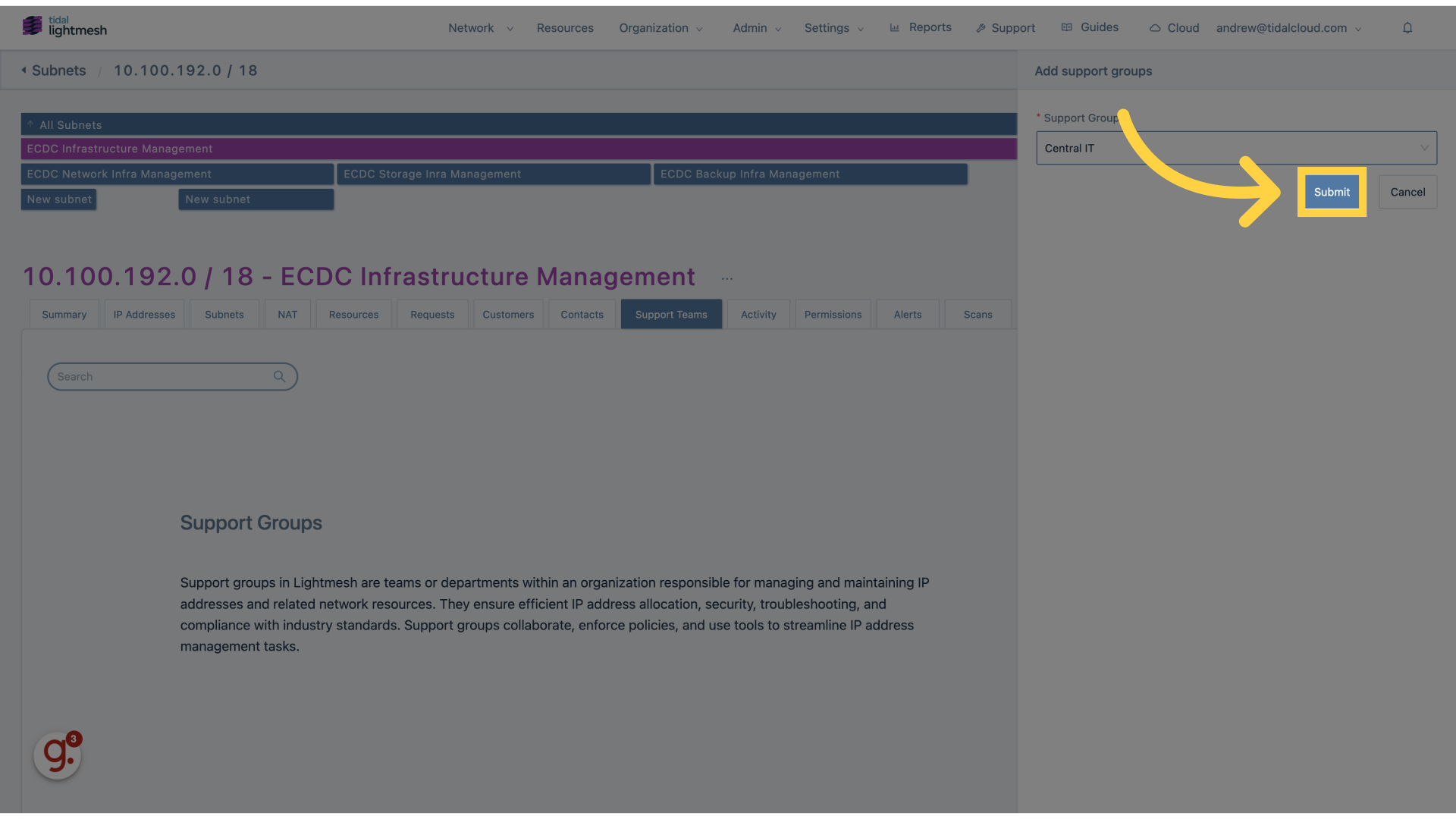Select the Permissions tab
The height and width of the screenshot is (819, 1456).
click(832, 314)
